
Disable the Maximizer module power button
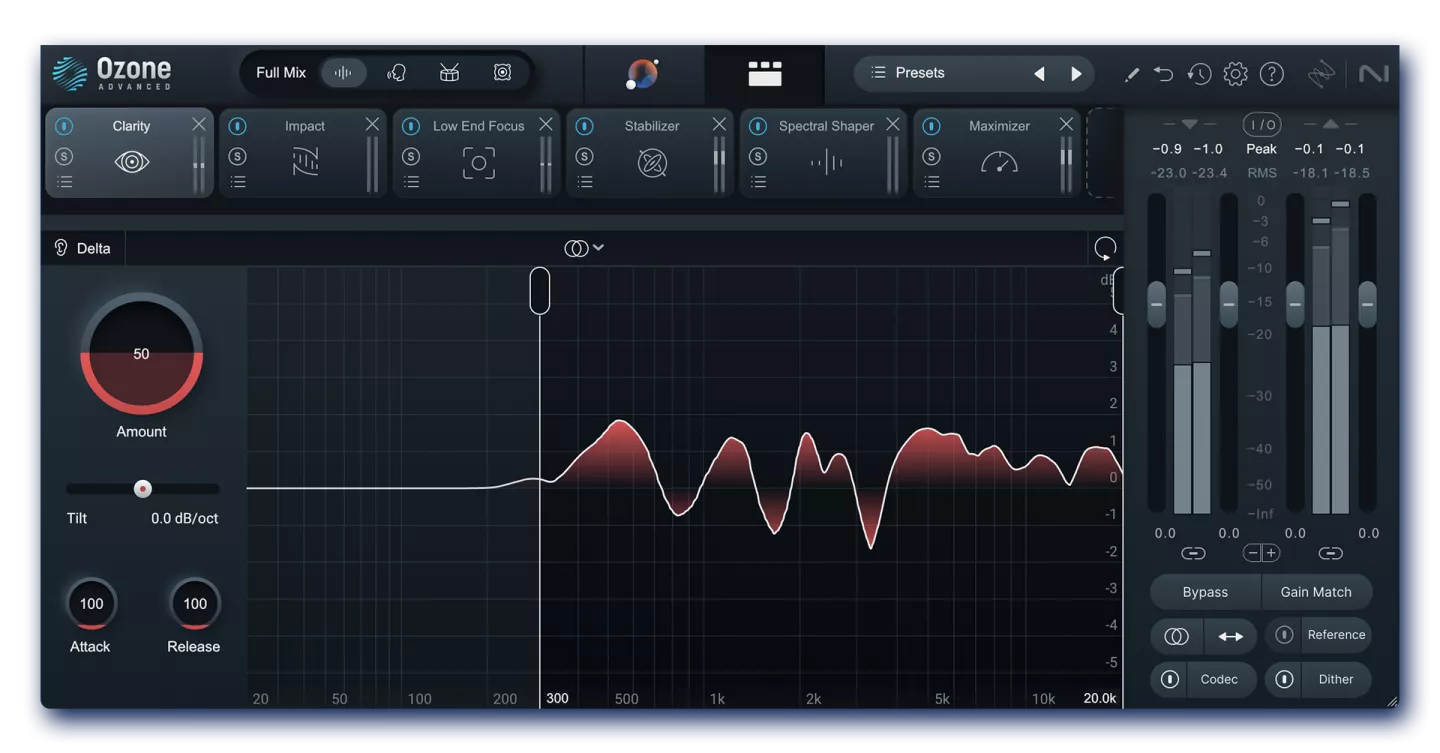click(931, 127)
